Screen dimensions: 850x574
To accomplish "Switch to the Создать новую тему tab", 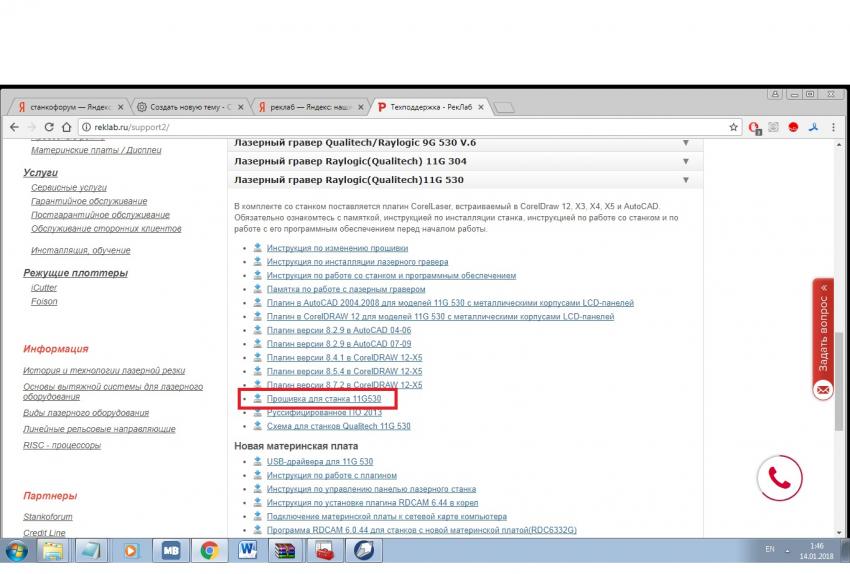I will click(x=186, y=106).
